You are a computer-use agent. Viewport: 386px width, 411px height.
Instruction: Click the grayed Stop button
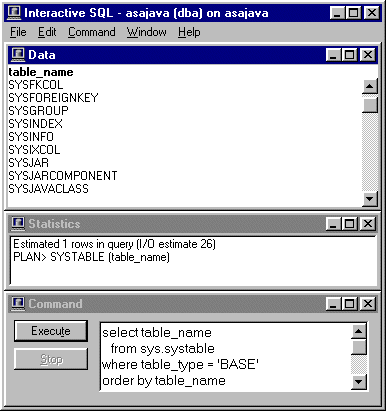coord(51,359)
